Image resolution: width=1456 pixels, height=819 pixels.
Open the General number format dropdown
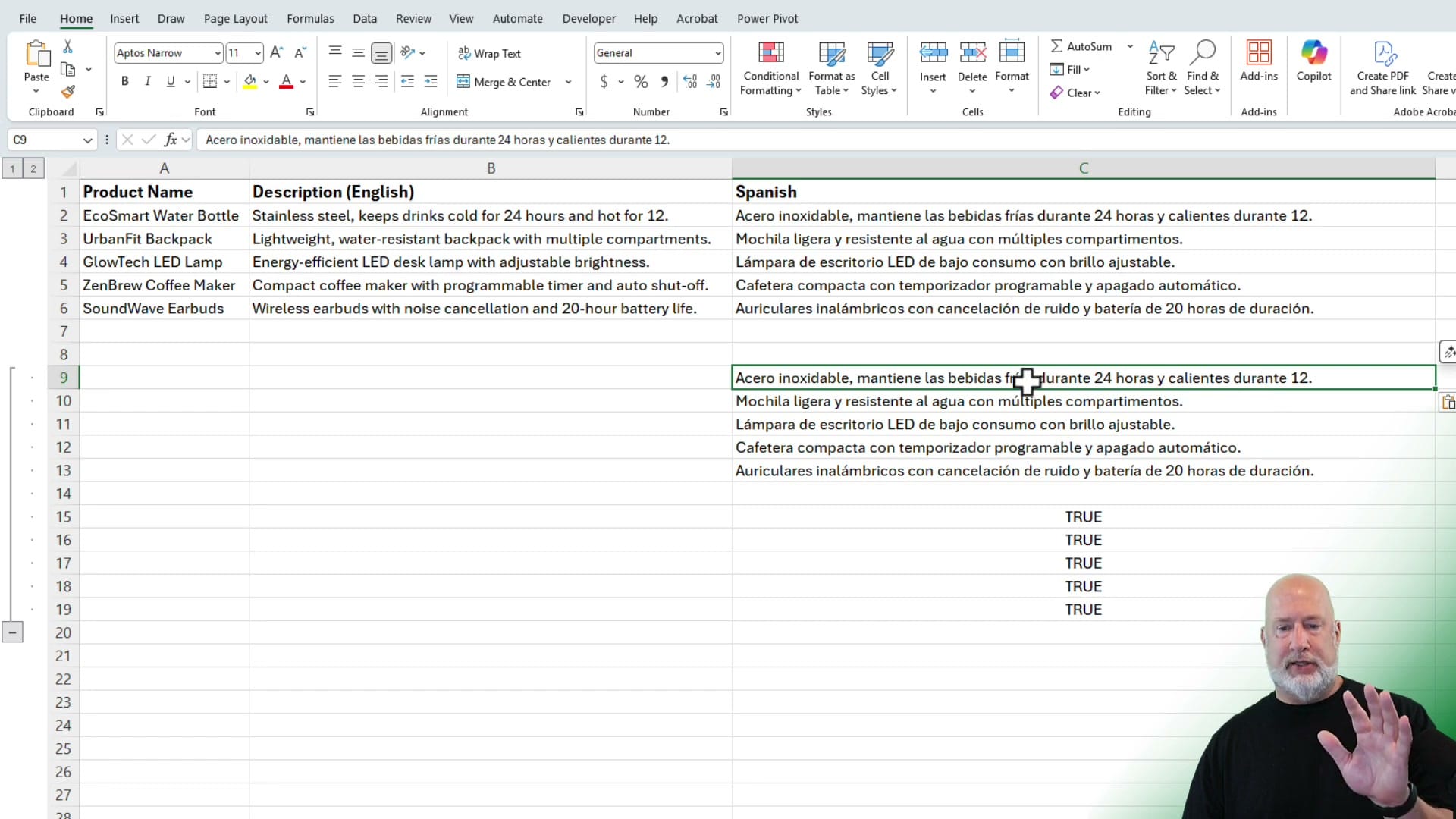pos(717,52)
